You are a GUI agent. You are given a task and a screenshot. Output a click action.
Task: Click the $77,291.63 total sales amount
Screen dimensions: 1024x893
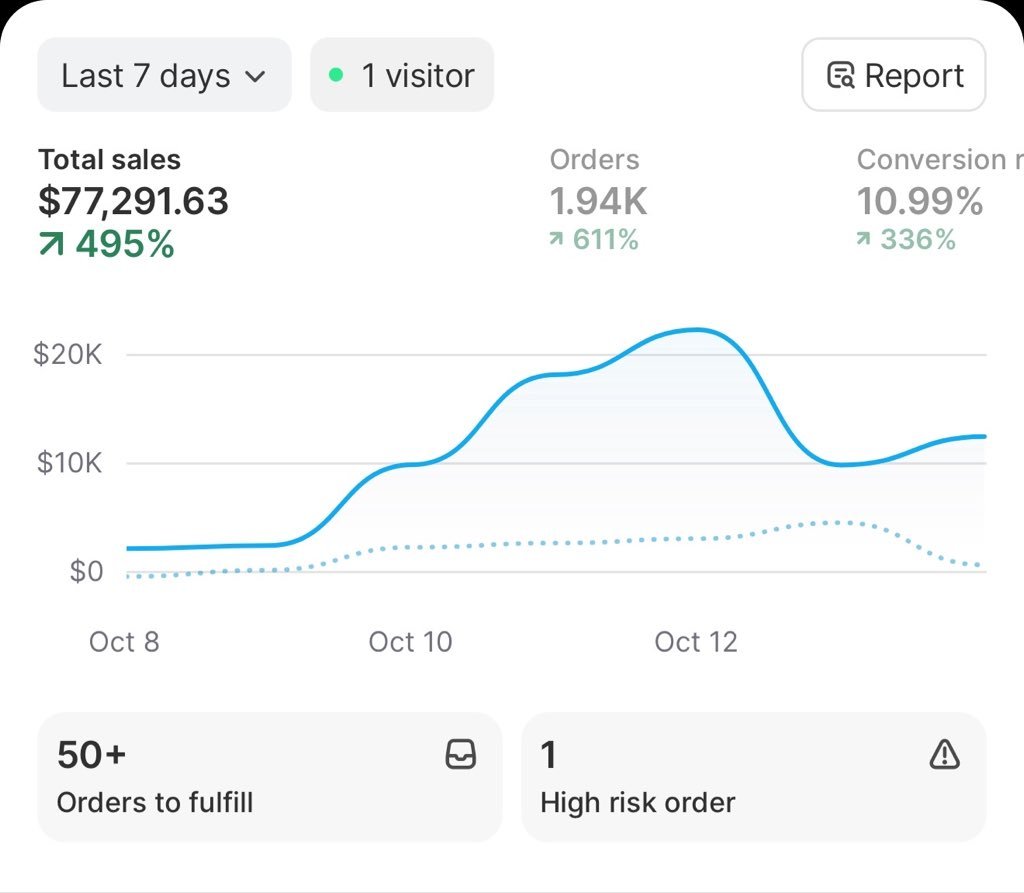[x=133, y=201]
